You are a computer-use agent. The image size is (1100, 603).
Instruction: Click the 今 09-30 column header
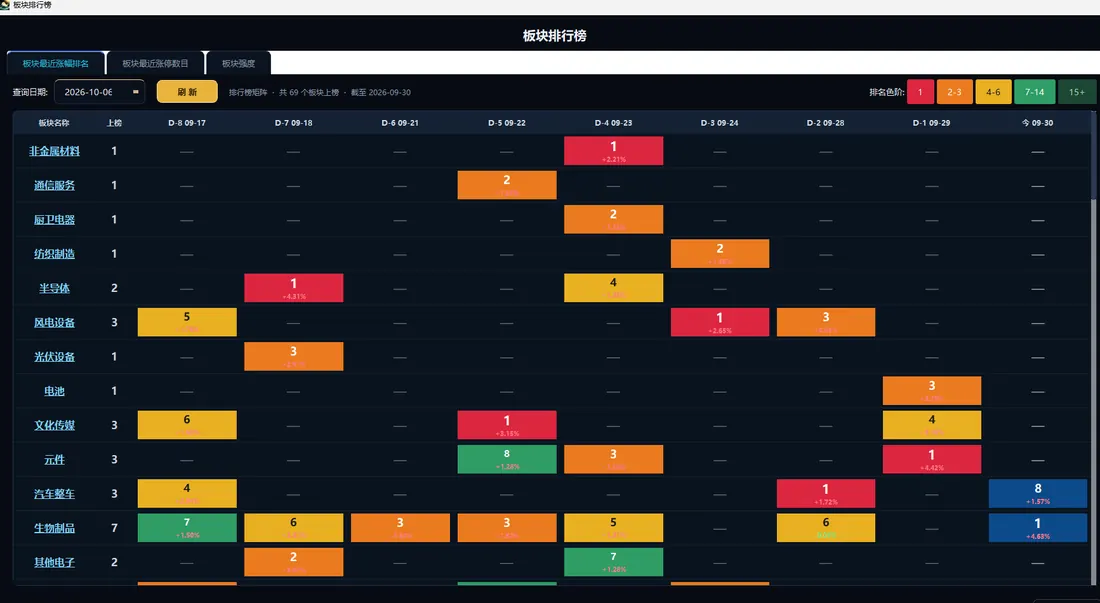pyautogui.click(x=1038, y=123)
